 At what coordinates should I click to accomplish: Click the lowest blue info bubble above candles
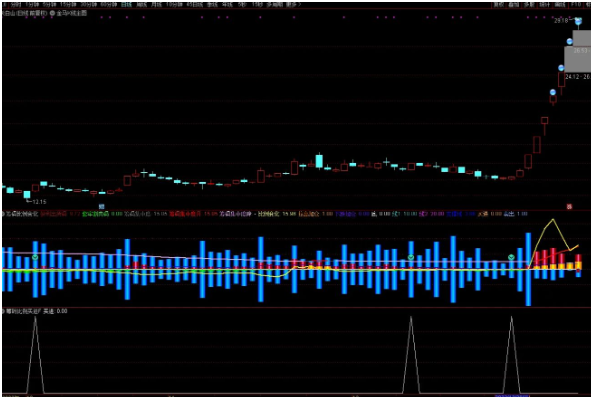coord(553,92)
